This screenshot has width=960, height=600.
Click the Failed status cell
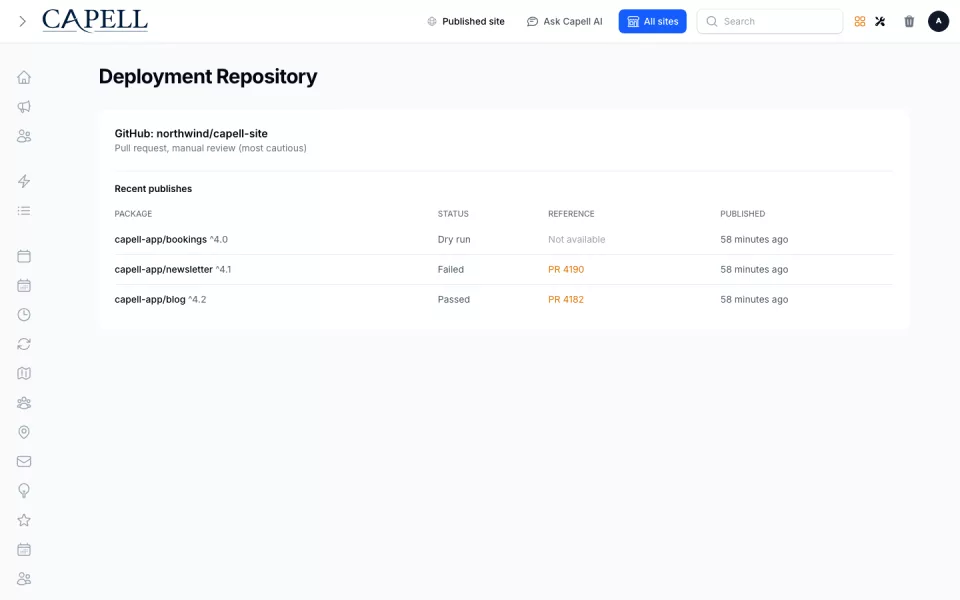click(x=451, y=269)
